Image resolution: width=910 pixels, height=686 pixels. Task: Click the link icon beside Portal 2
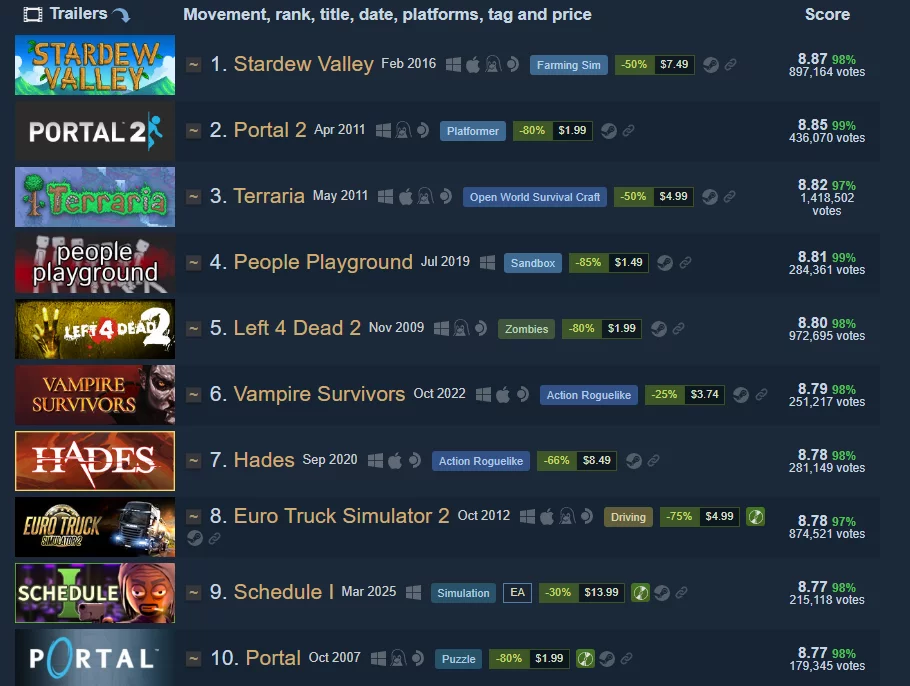628,131
